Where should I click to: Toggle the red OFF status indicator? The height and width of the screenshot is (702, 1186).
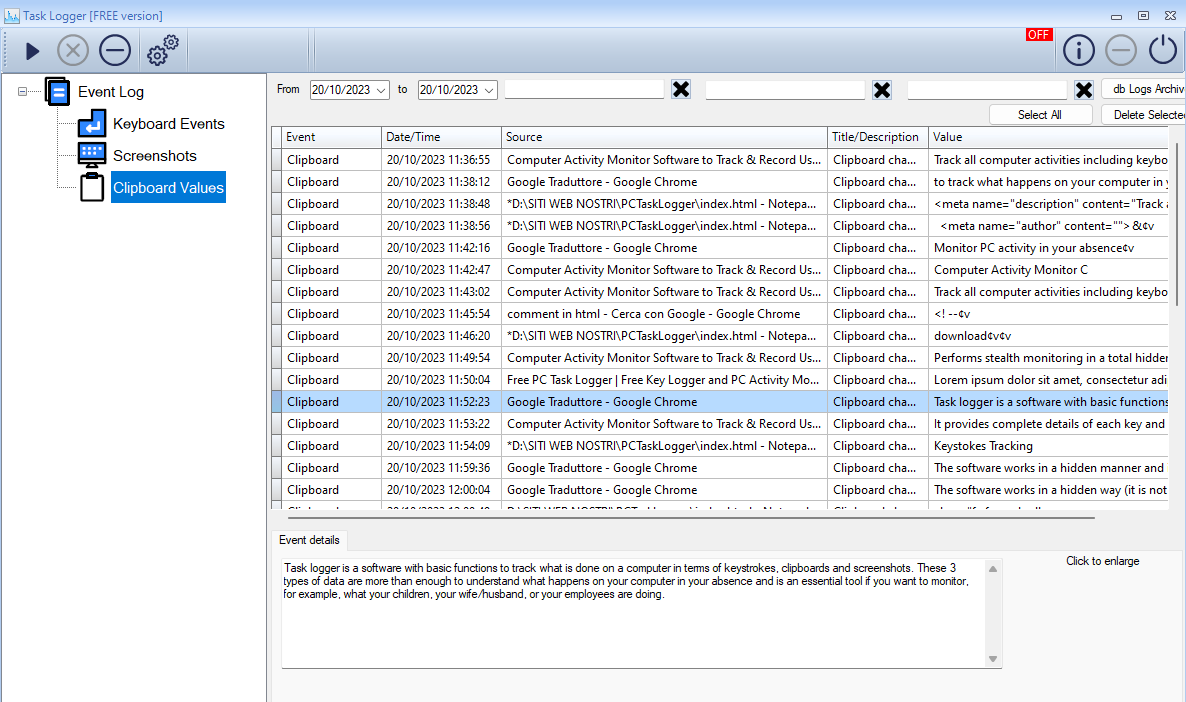1038,35
